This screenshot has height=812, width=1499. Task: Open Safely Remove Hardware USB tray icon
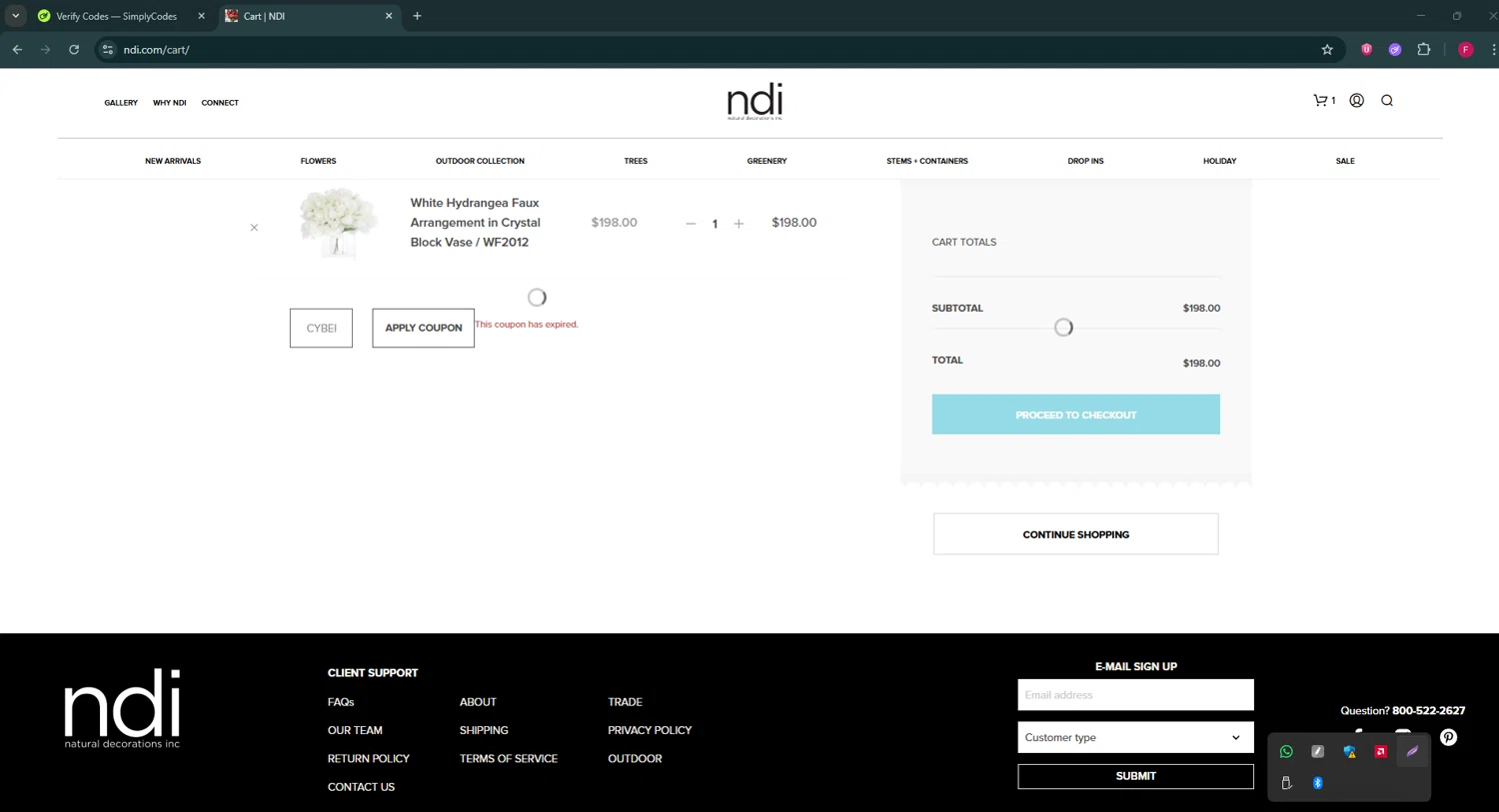pyautogui.click(x=1286, y=783)
